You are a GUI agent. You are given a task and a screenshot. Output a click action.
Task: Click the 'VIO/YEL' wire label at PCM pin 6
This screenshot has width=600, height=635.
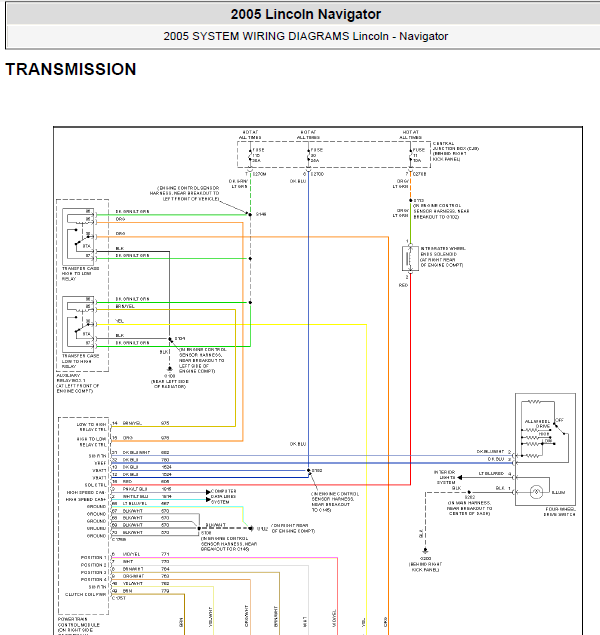click(x=132, y=554)
